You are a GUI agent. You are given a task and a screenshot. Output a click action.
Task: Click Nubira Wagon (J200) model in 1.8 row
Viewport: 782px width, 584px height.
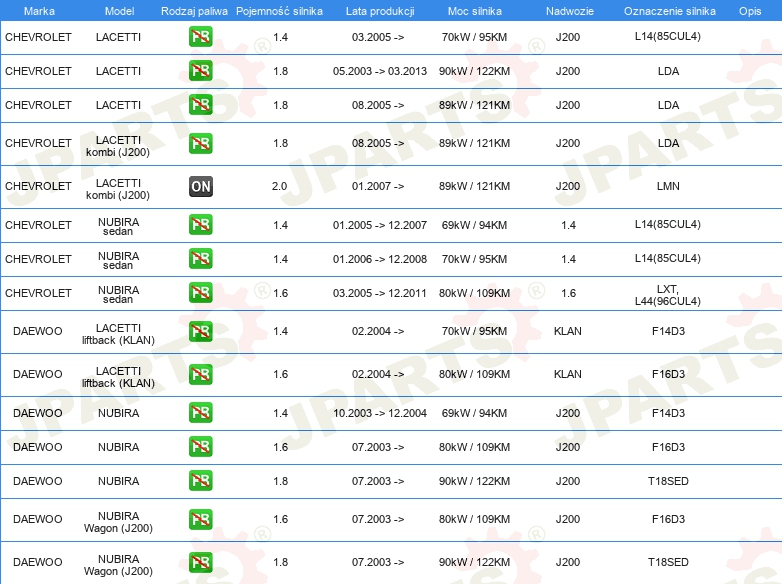pos(118,565)
